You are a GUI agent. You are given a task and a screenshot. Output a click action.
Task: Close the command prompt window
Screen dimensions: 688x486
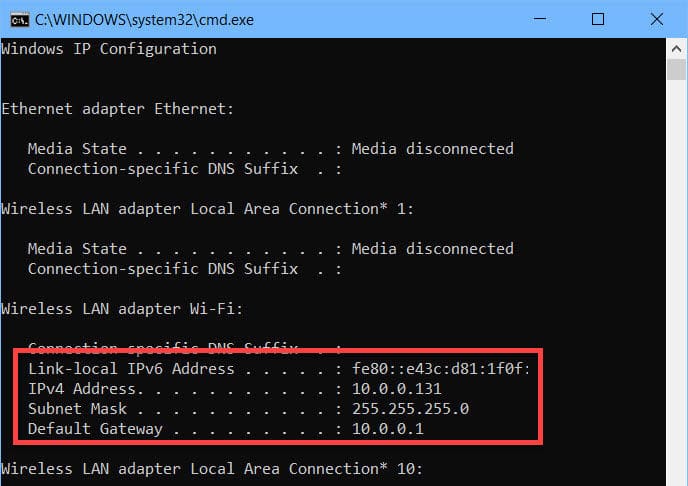point(656,19)
